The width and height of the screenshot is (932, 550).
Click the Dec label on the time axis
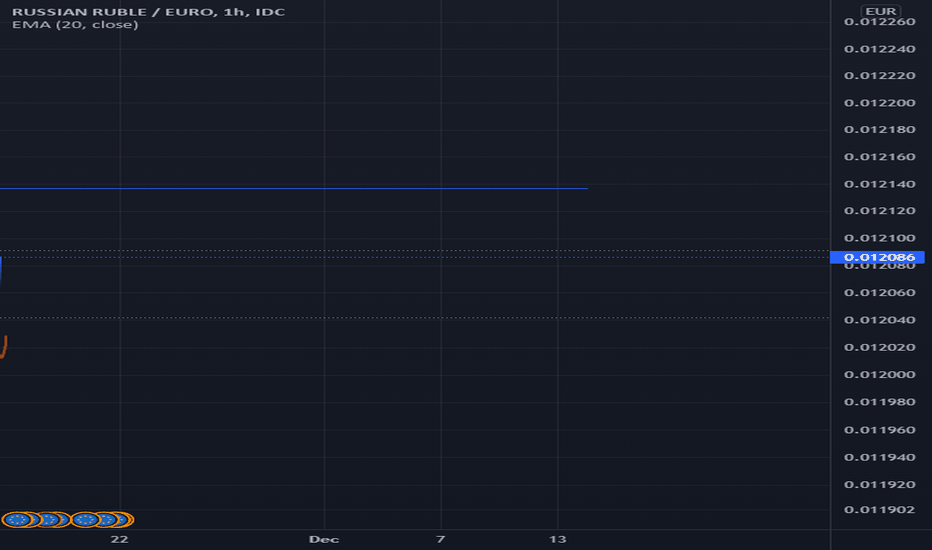324,539
